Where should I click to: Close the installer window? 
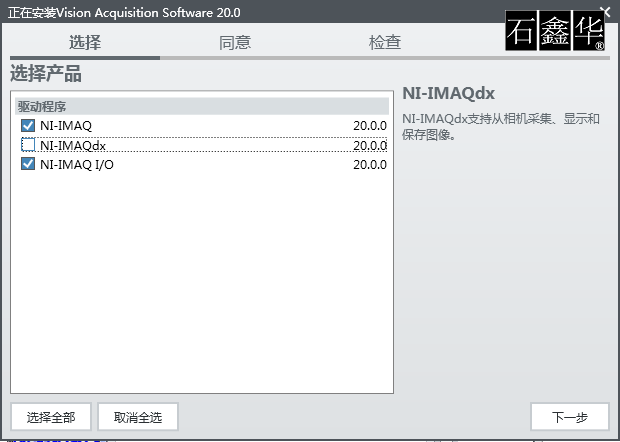pyautogui.click(x=605, y=11)
